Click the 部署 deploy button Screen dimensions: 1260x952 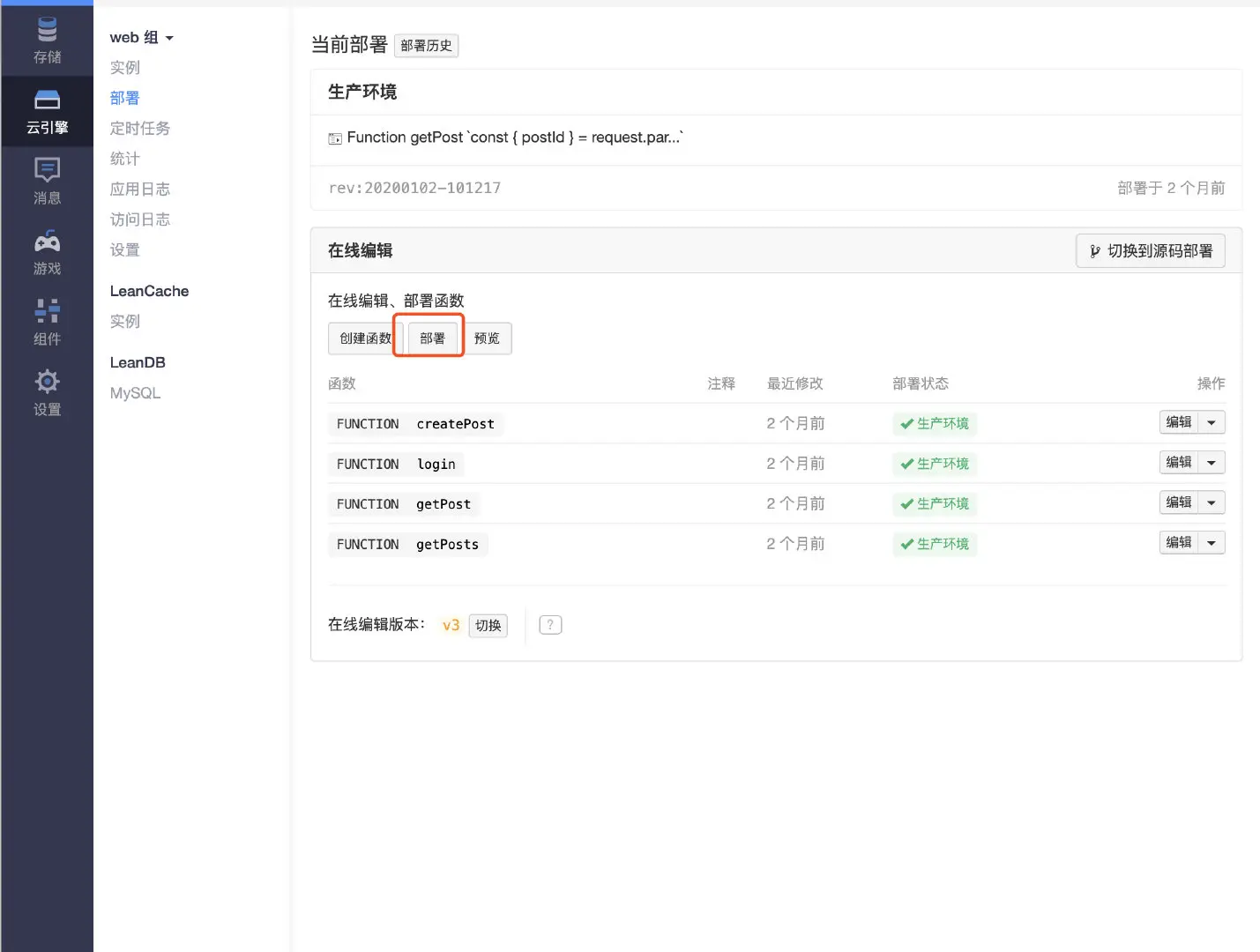tap(432, 338)
